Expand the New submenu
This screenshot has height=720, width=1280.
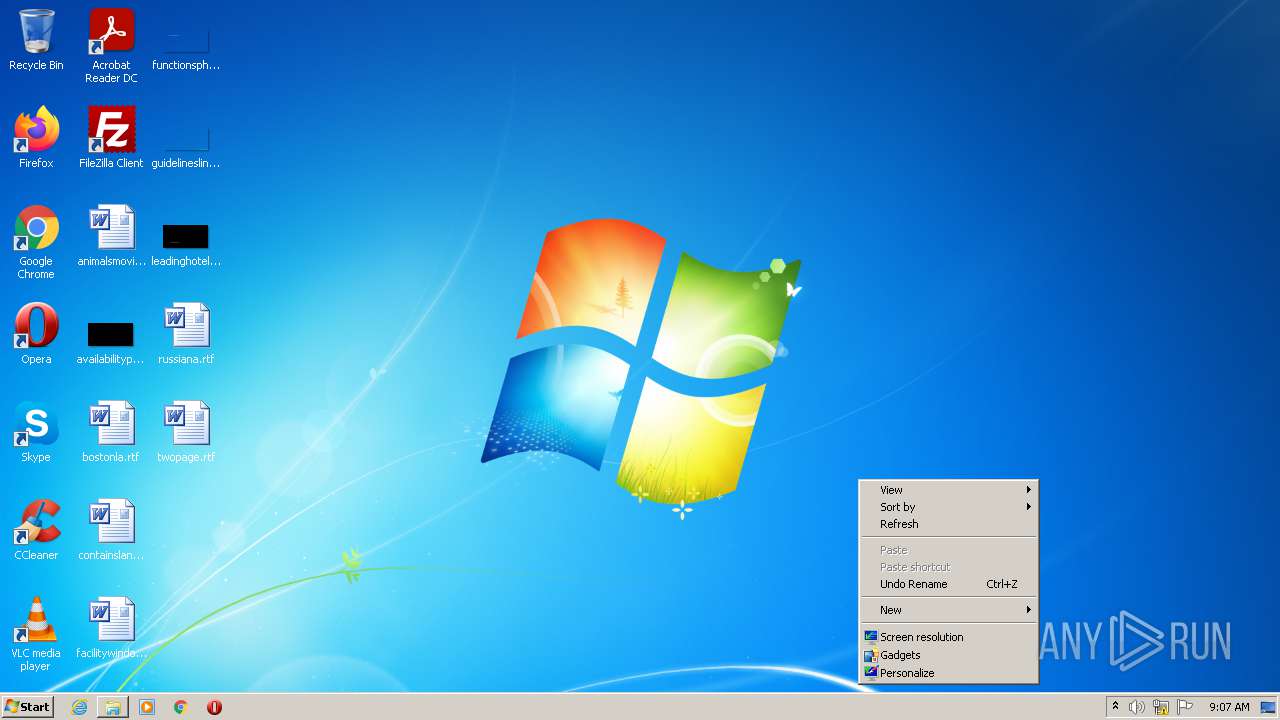948,610
